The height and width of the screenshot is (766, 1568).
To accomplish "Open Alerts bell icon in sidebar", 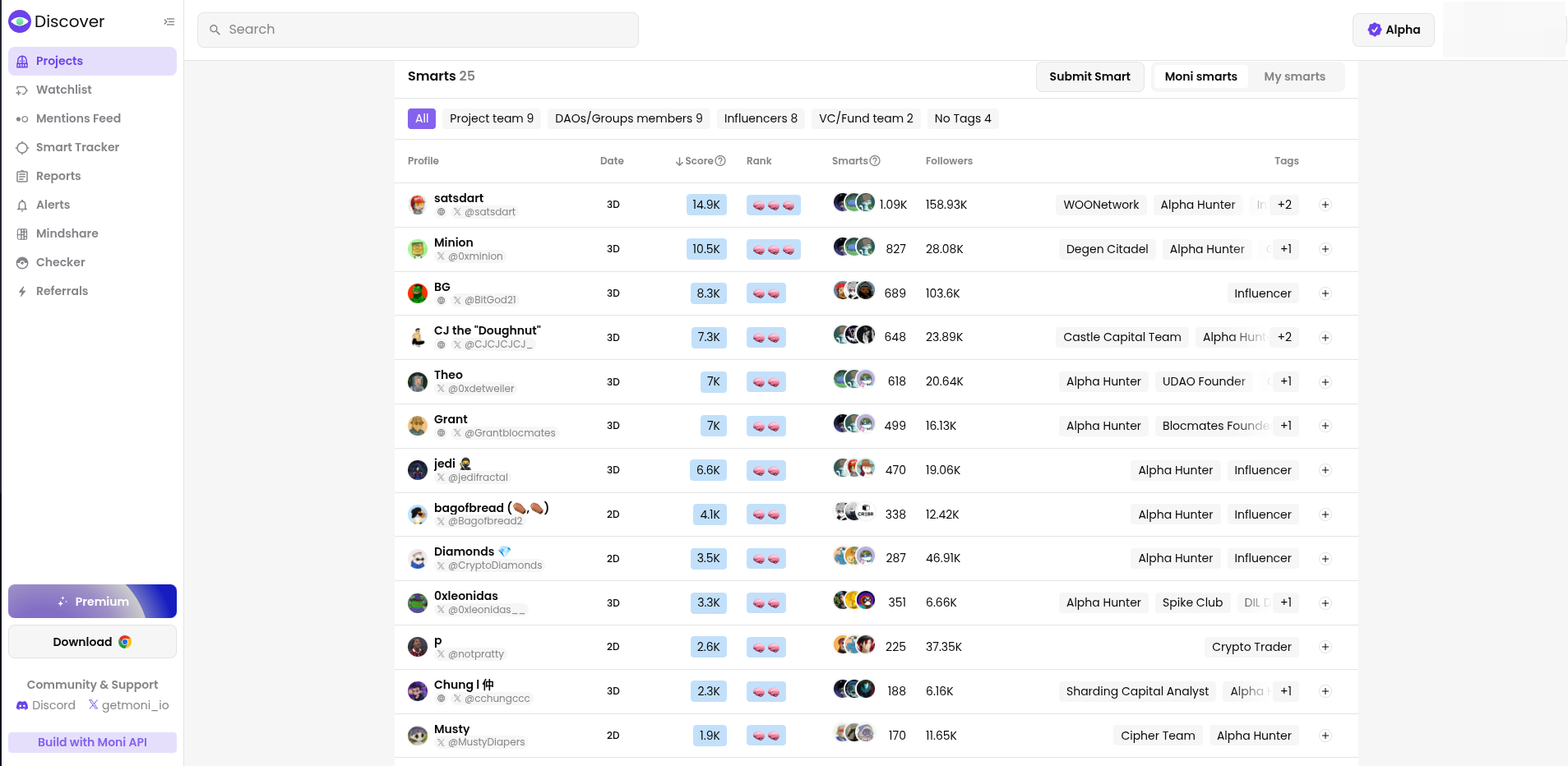I will 22,205.
